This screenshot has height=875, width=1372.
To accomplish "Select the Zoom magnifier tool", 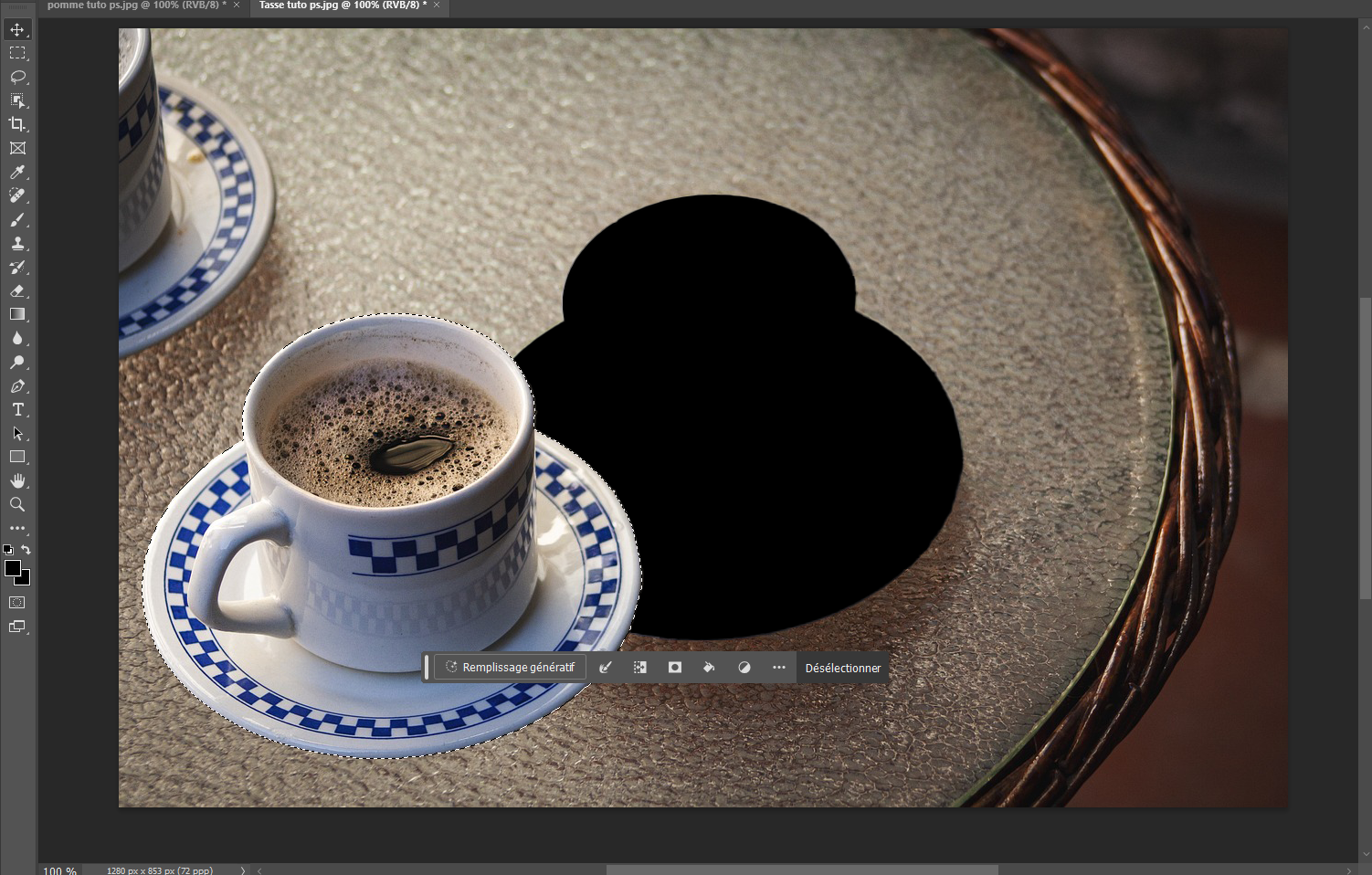I will pyautogui.click(x=17, y=504).
